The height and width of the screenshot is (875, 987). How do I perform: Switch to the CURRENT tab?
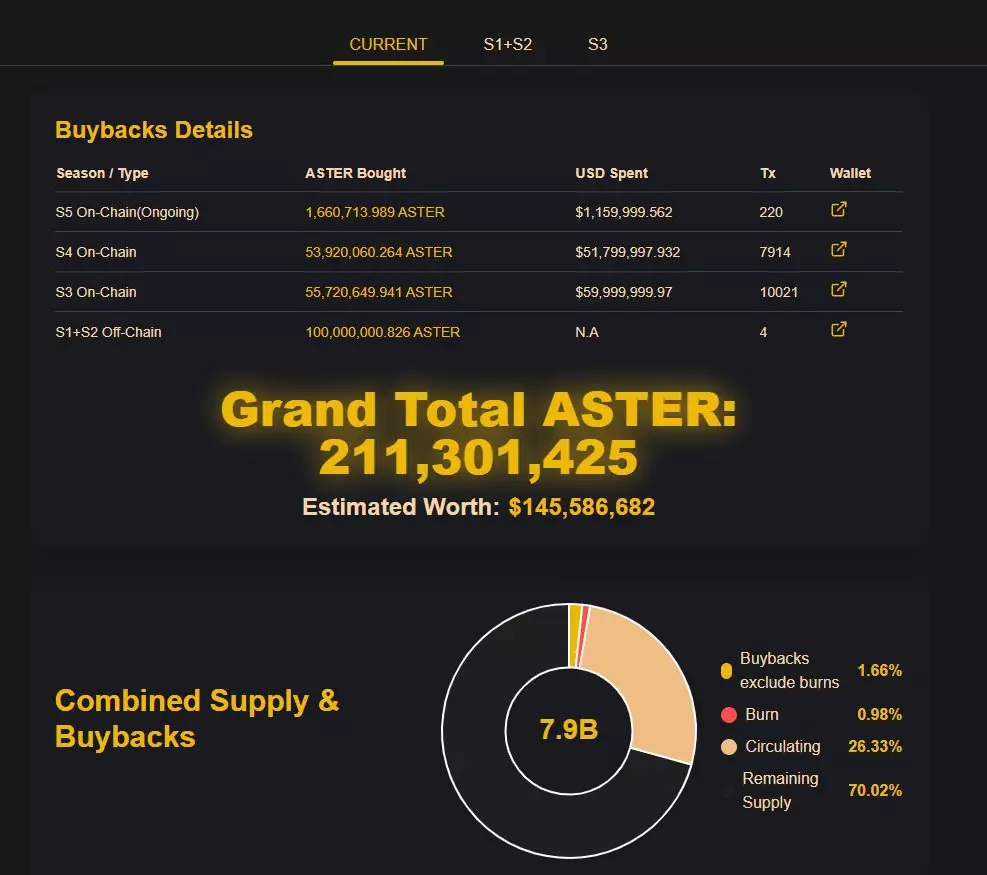388,44
